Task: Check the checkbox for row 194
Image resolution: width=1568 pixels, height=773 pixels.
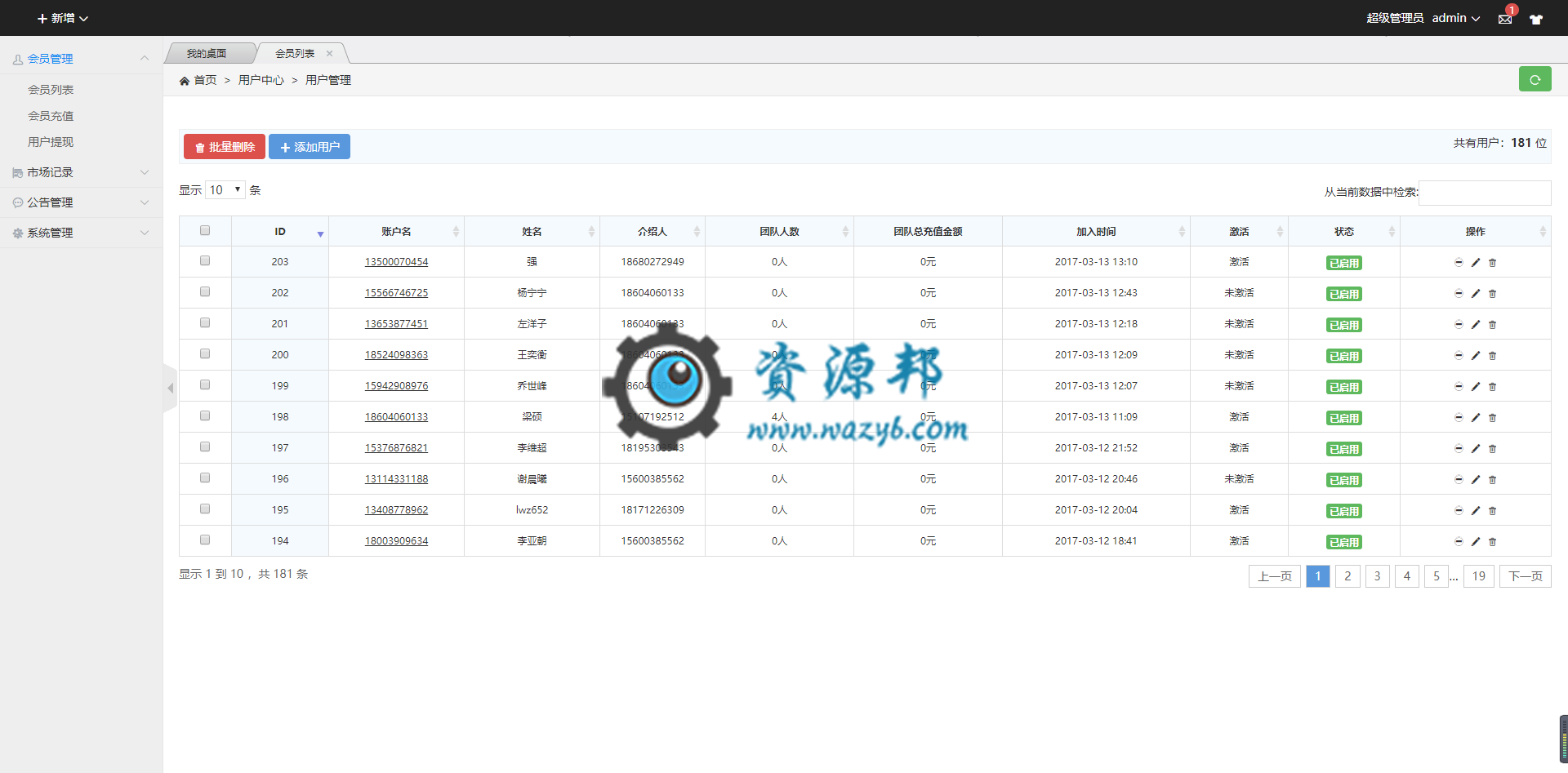Action: click(205, 540)
